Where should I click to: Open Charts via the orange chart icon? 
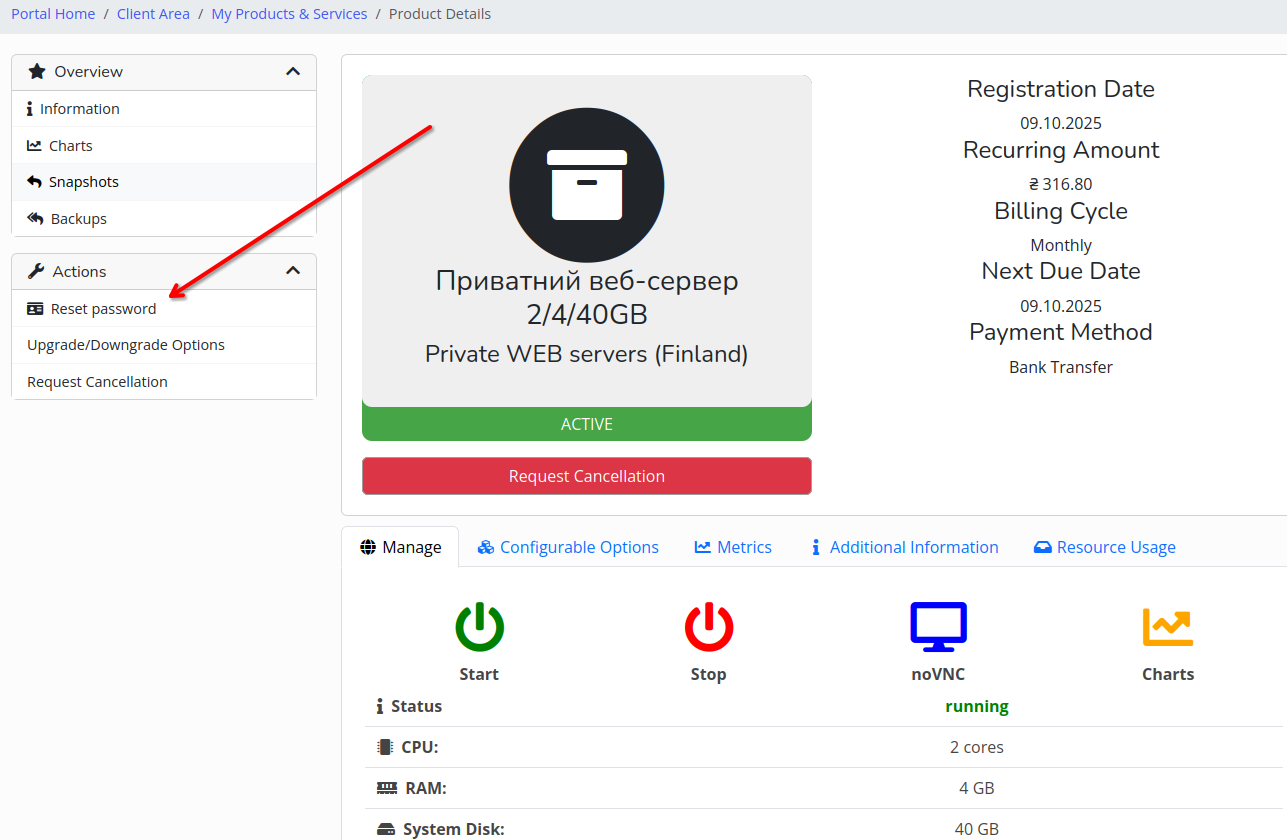[1167, 627]
